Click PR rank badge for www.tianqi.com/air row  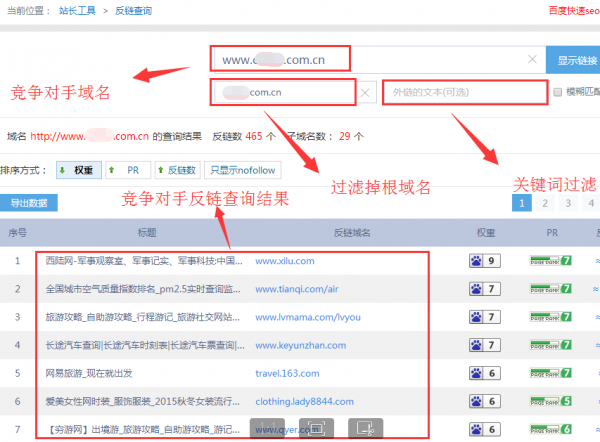551,289
